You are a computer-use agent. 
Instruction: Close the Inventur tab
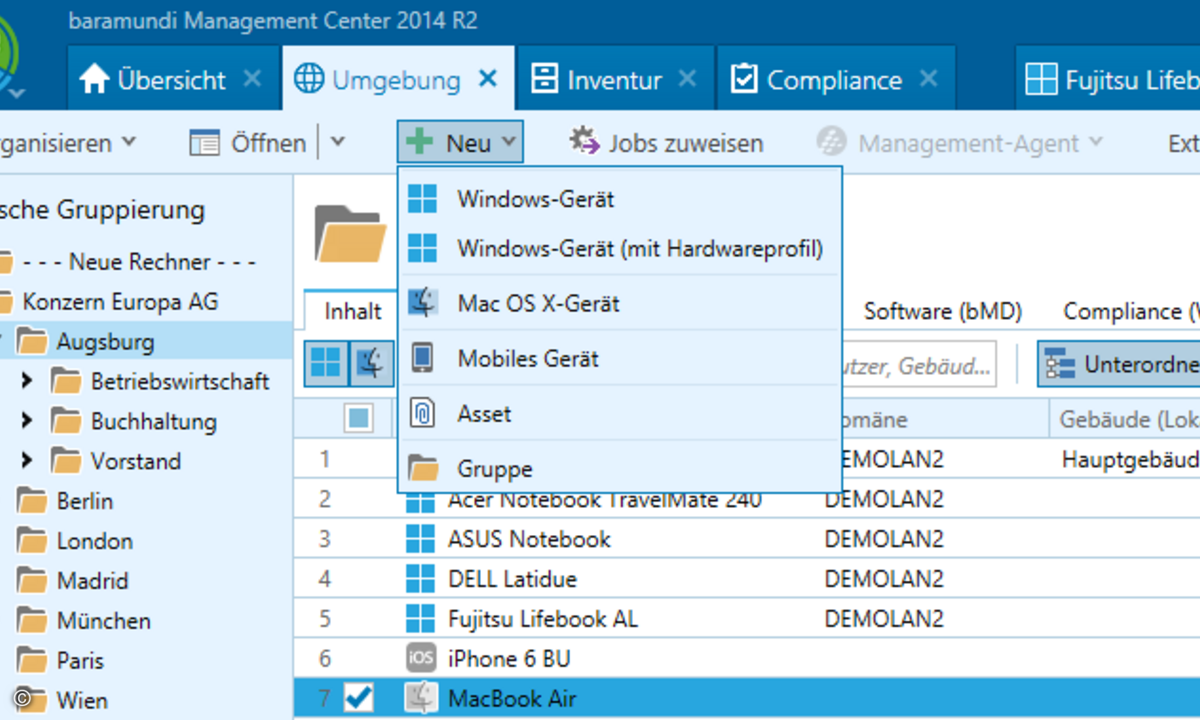(x=687, y=79)
